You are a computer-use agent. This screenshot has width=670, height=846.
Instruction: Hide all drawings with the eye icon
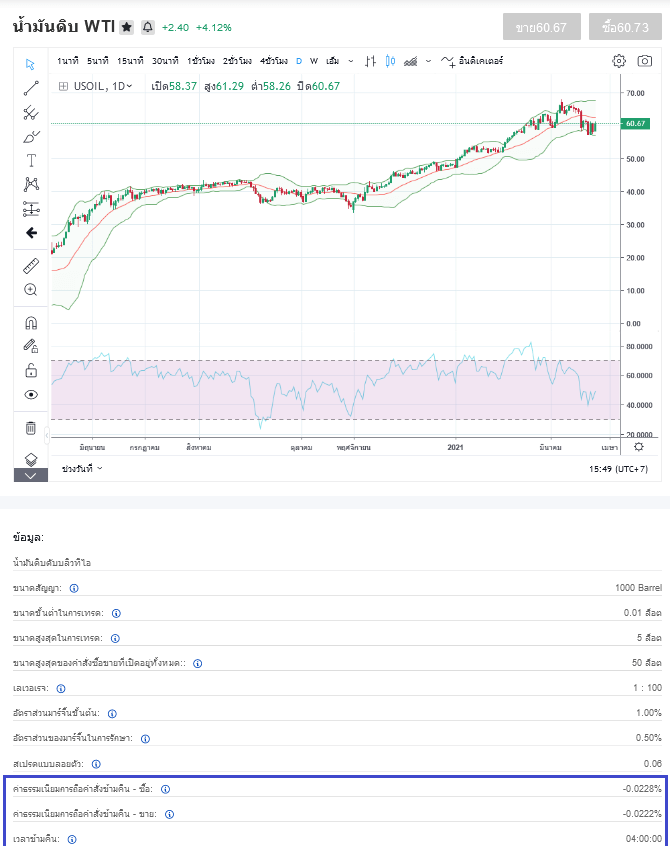coord(31,395)
